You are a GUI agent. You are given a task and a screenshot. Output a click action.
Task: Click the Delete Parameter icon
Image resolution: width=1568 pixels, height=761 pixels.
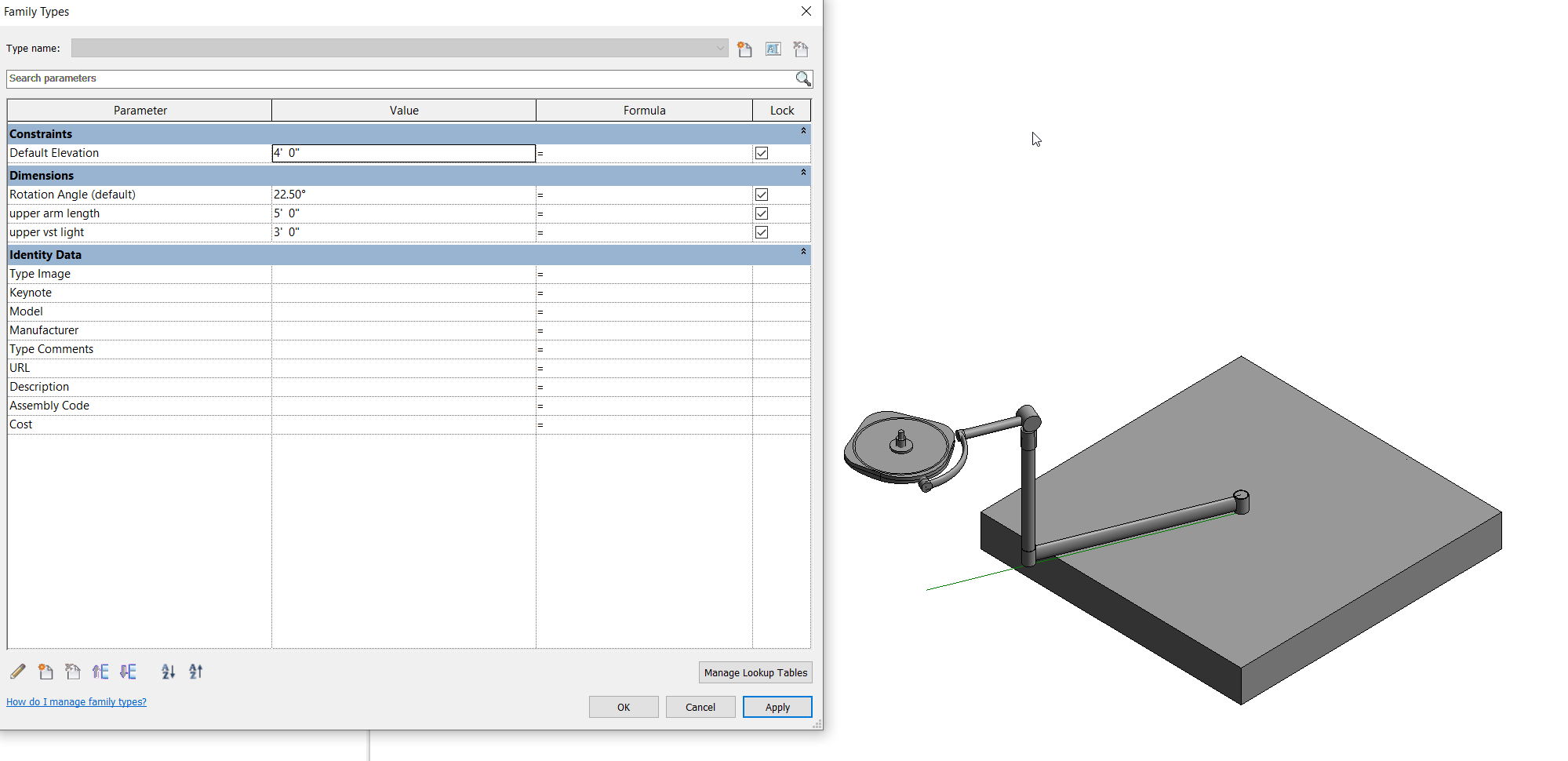tap(72, 672)
